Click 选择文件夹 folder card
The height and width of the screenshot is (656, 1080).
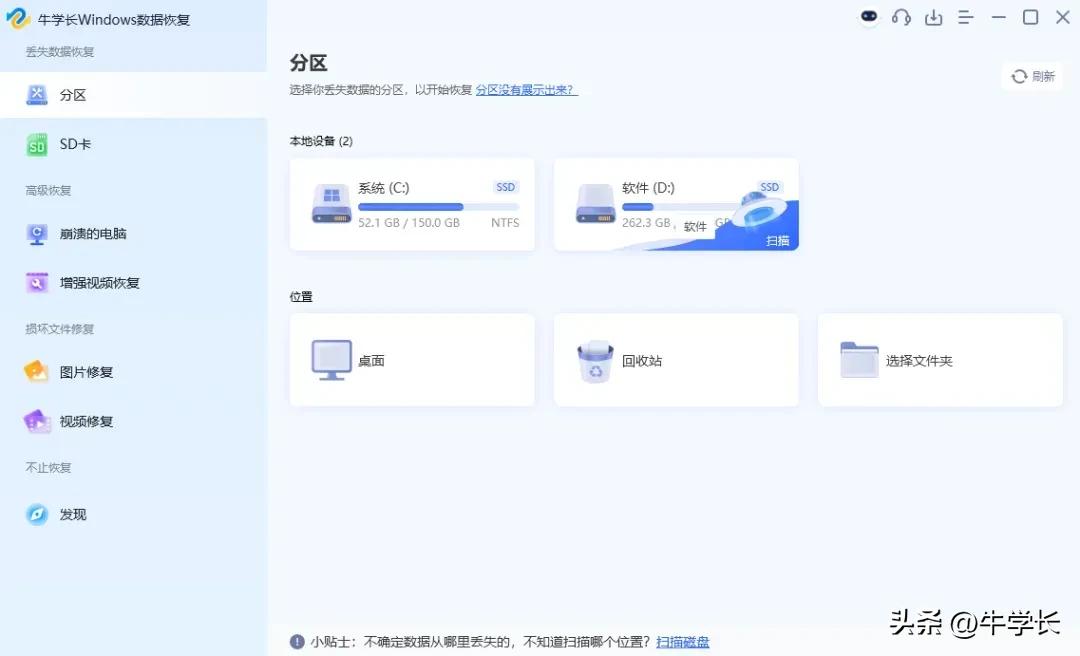tap(939, 360)
